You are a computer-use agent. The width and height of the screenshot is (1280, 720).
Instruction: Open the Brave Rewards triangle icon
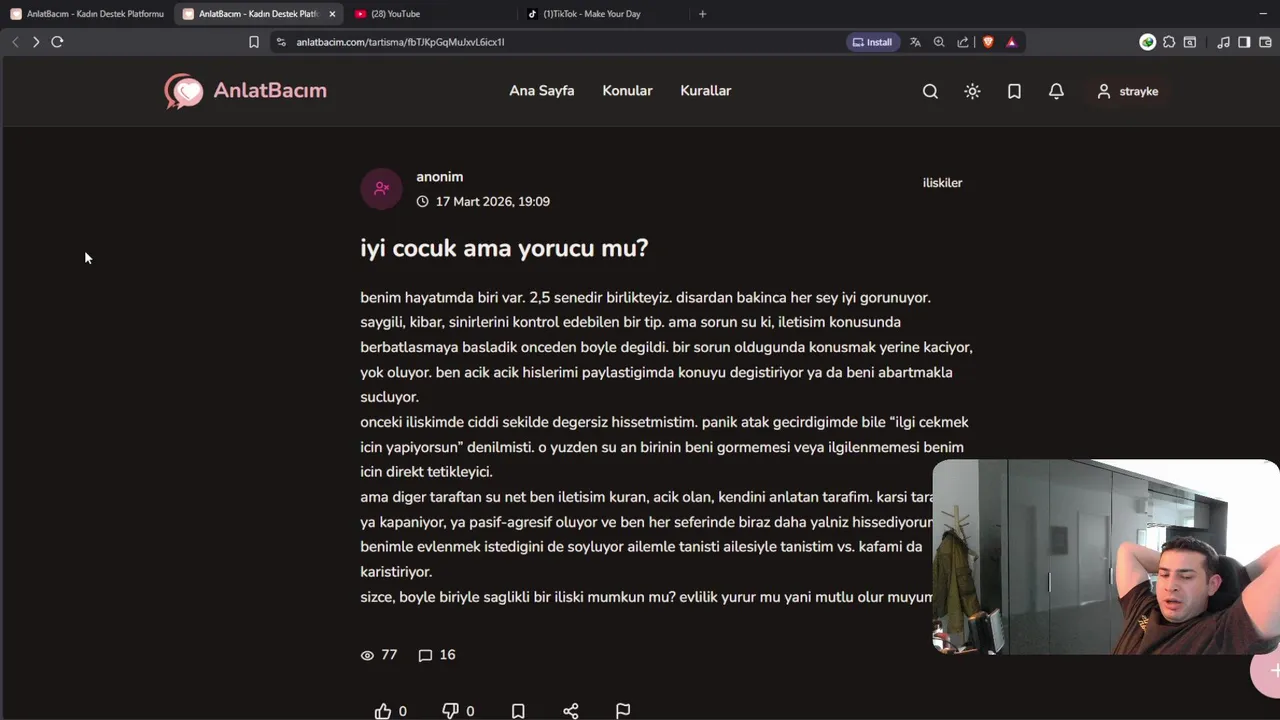click(1012, 42)
